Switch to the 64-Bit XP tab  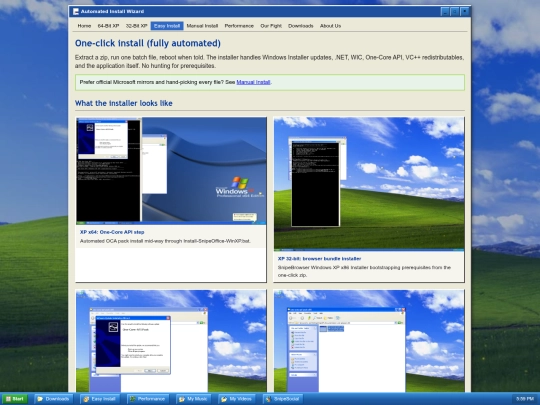point(108,26)
